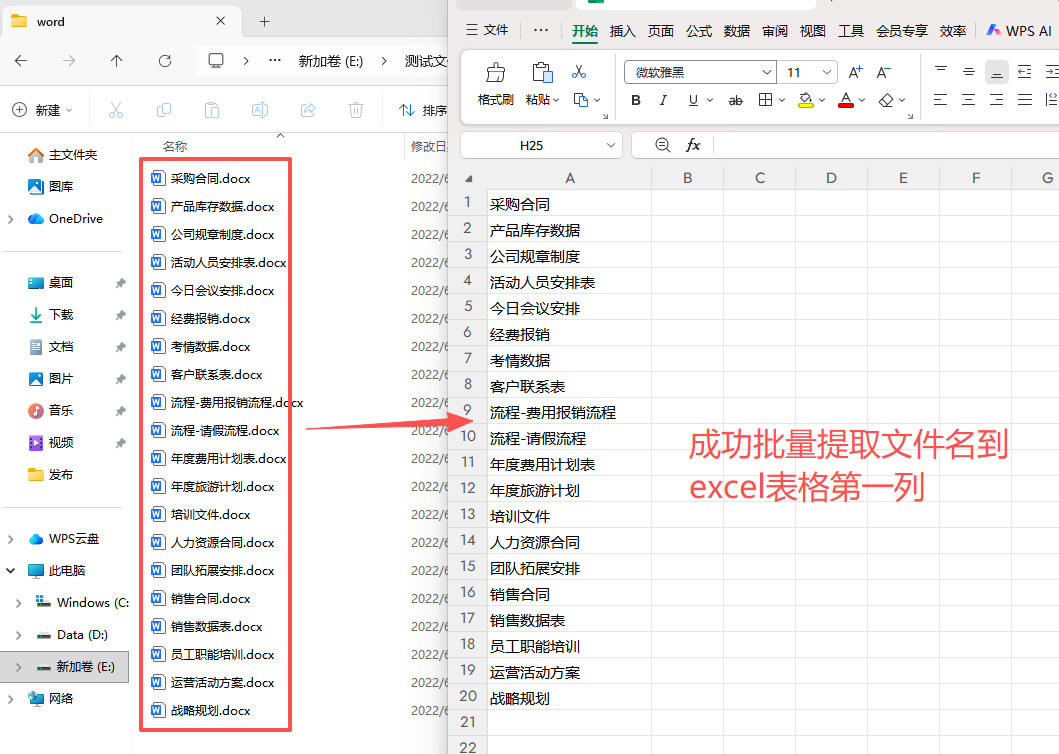Viewport: 1059px width, 754px height.
Task: Click the red Font Color icon
Action: tap(846, 100)
